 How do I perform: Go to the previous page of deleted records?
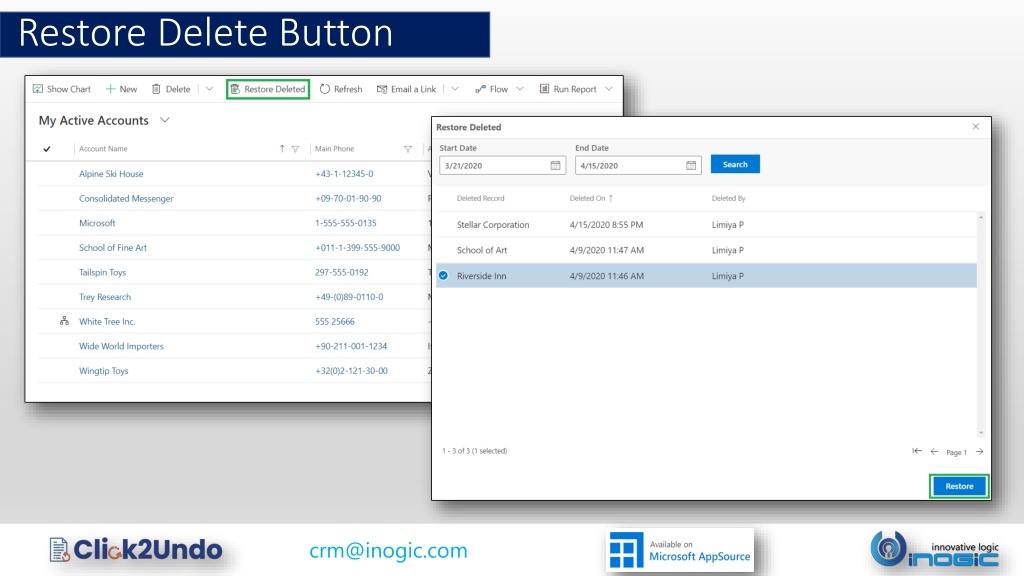point(935,451)
